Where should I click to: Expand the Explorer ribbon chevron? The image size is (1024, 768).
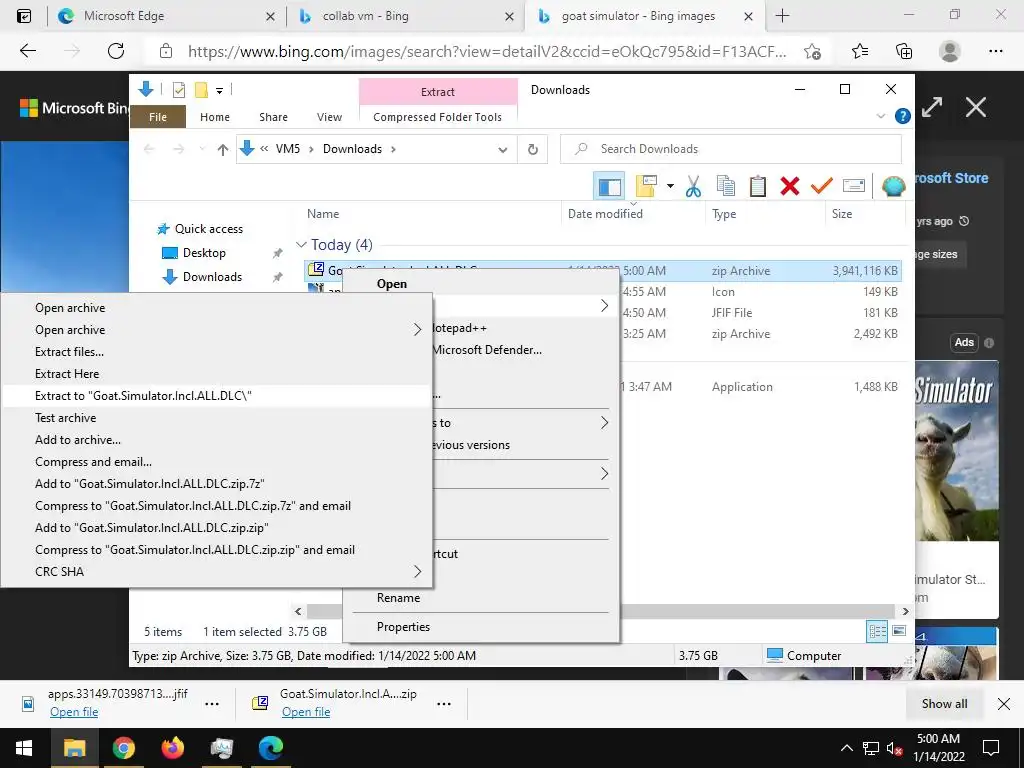(x=880, y=116)
